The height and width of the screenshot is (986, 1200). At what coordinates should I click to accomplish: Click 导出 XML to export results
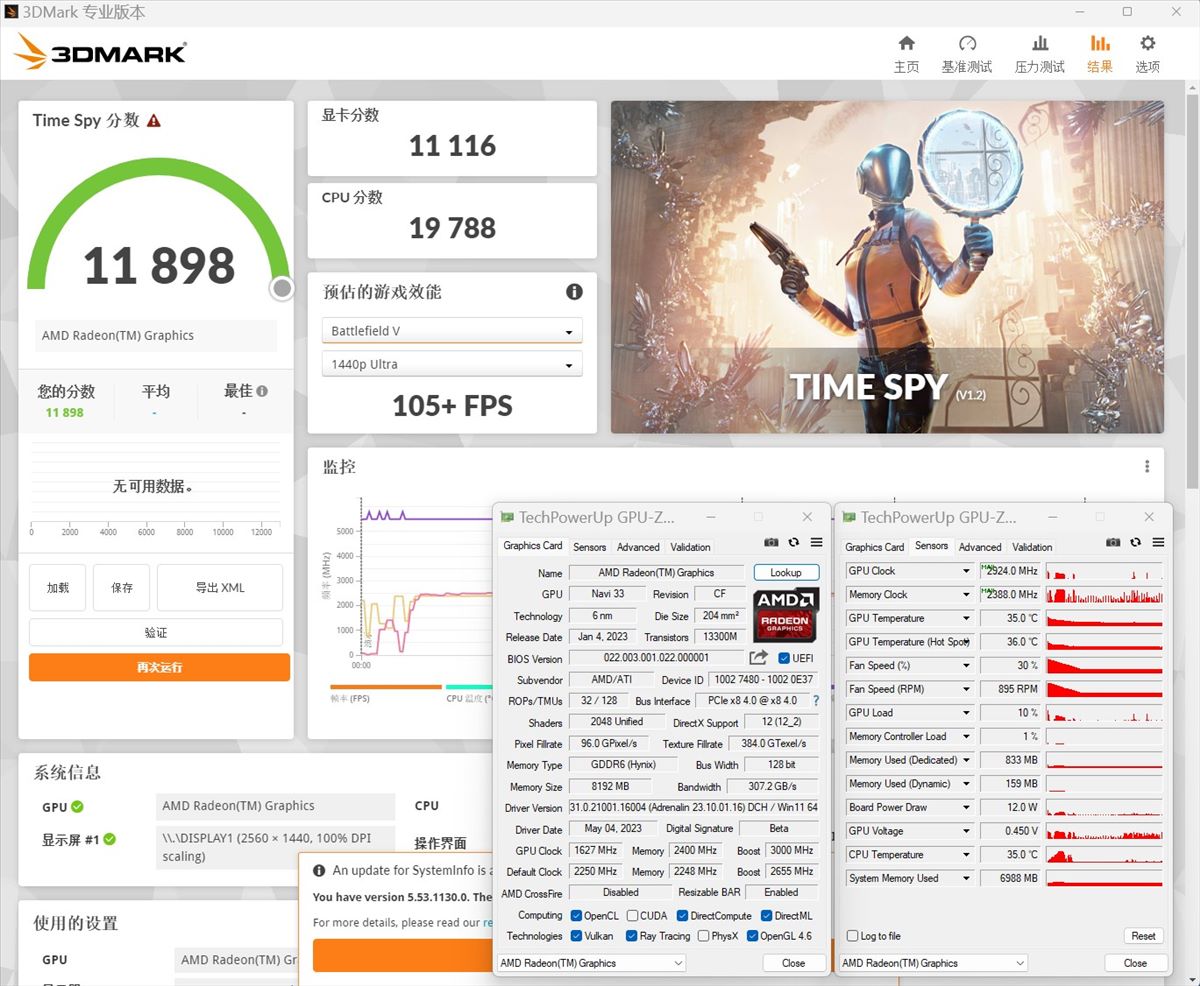pos(219,587)
